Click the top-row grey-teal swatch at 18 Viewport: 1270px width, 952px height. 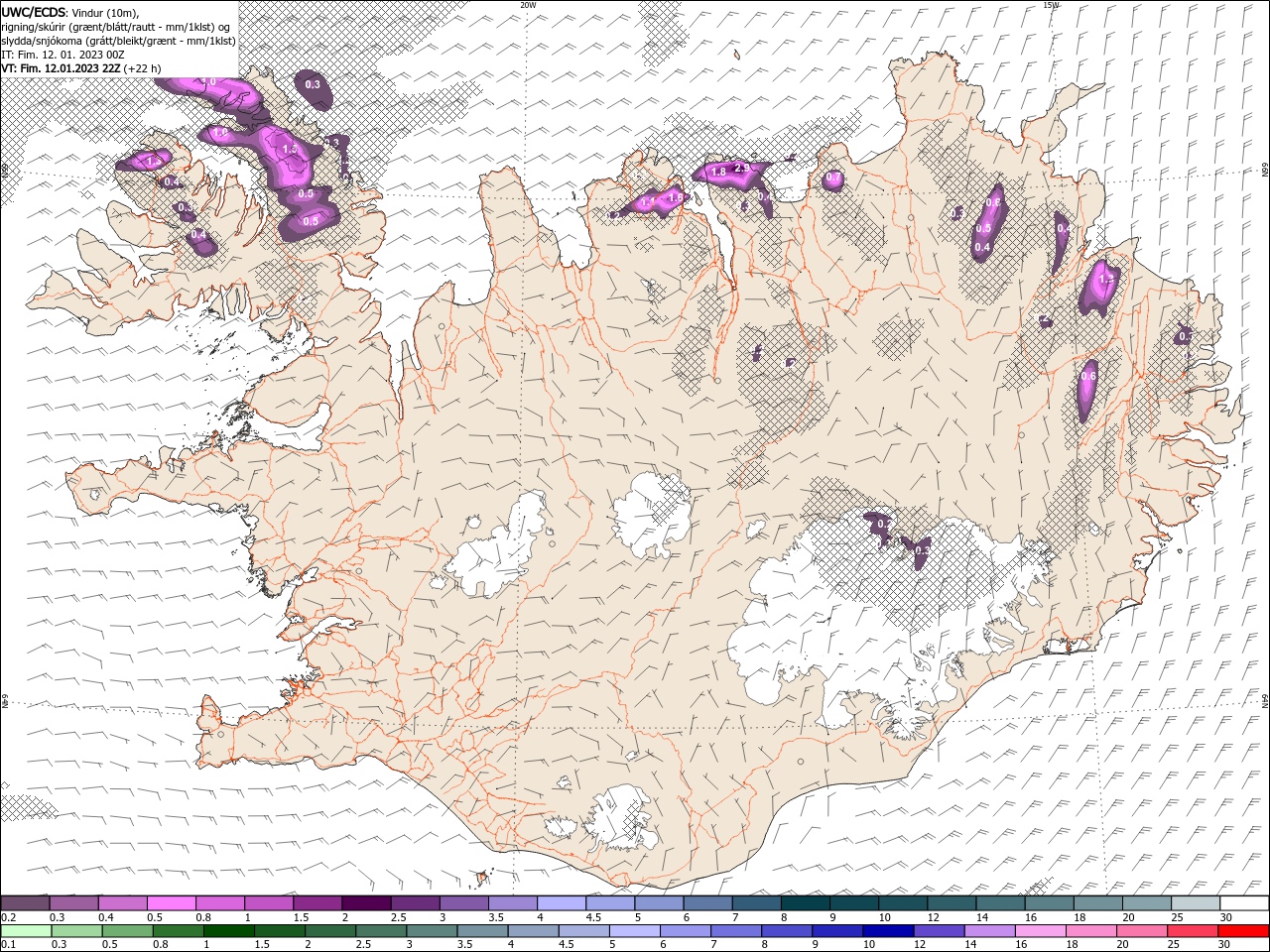(x=1097, y=903)
